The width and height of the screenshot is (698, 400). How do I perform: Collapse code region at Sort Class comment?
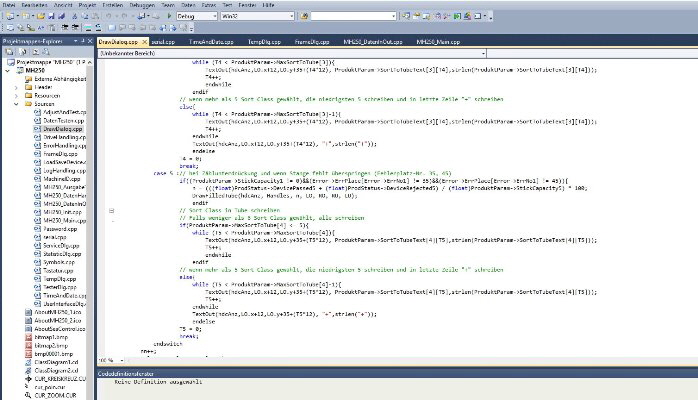(x=111, y=210)
